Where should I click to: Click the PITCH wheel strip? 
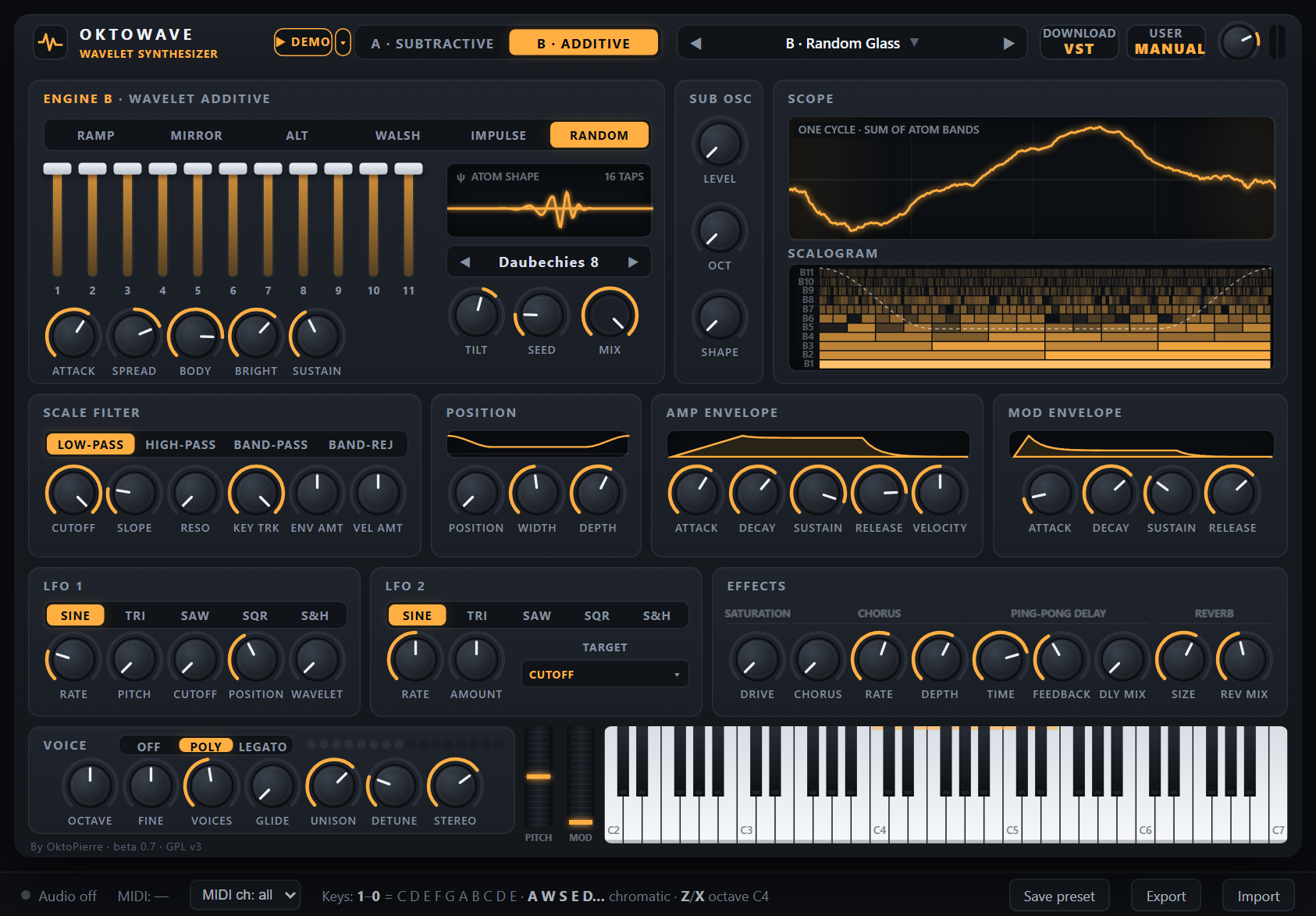click(539, 777)
